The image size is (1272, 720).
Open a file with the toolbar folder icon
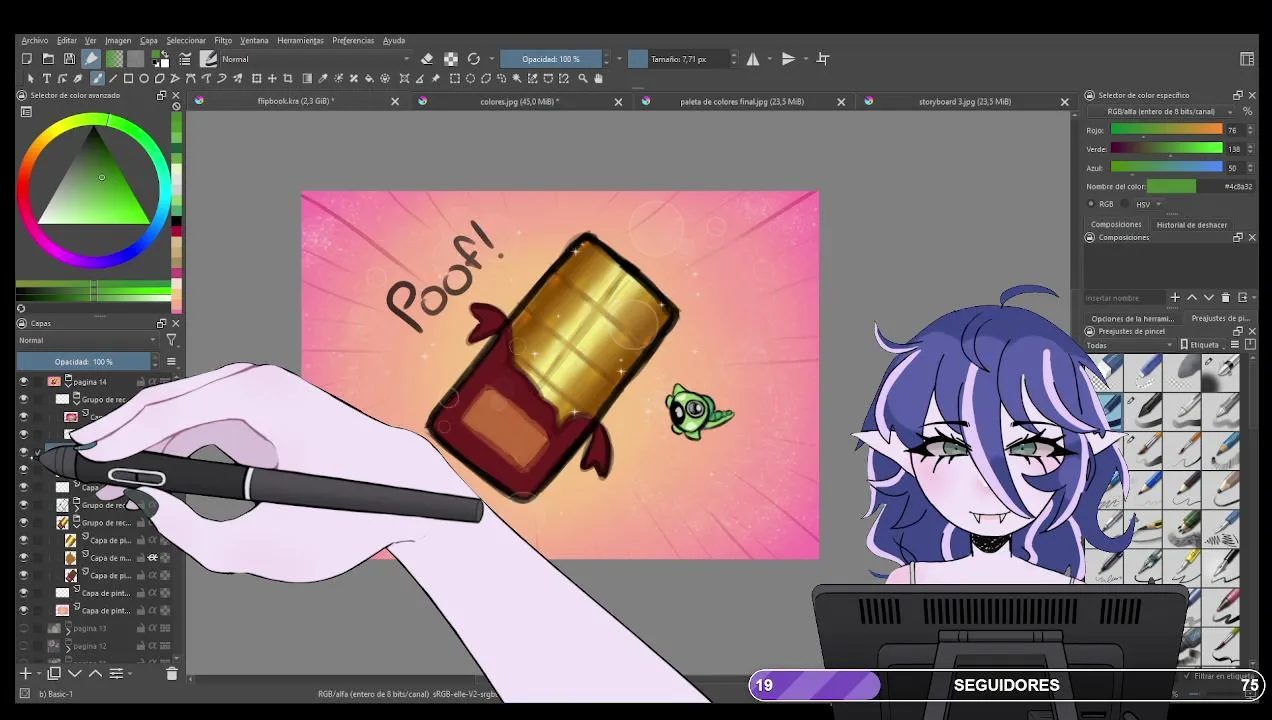48,59
